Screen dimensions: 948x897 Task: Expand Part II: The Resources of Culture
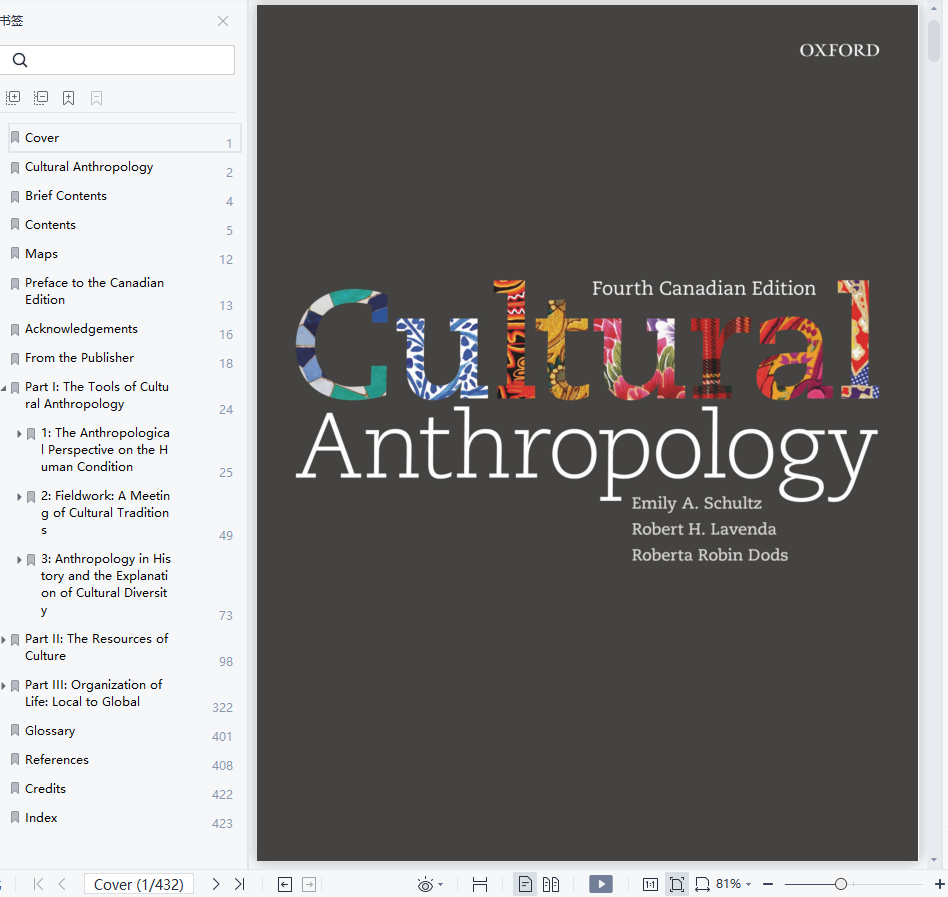4,640
